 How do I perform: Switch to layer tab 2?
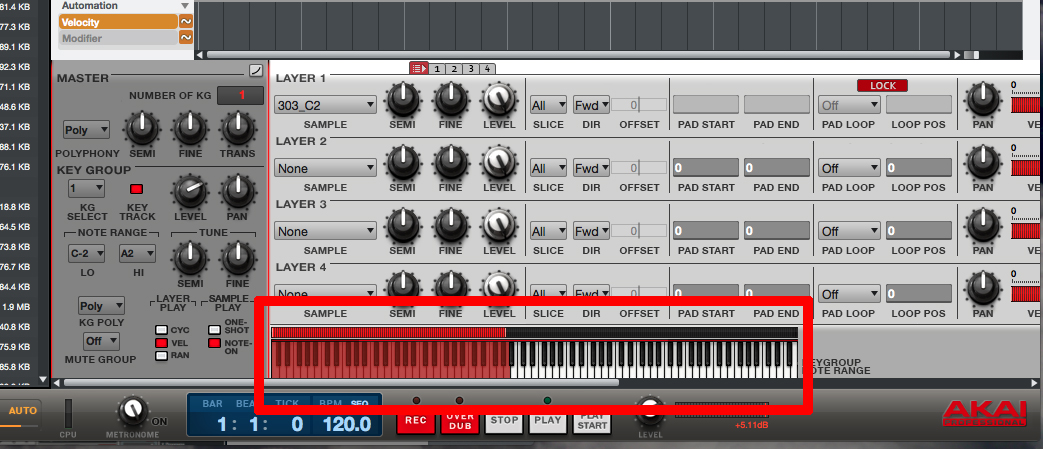click(454, 68)
